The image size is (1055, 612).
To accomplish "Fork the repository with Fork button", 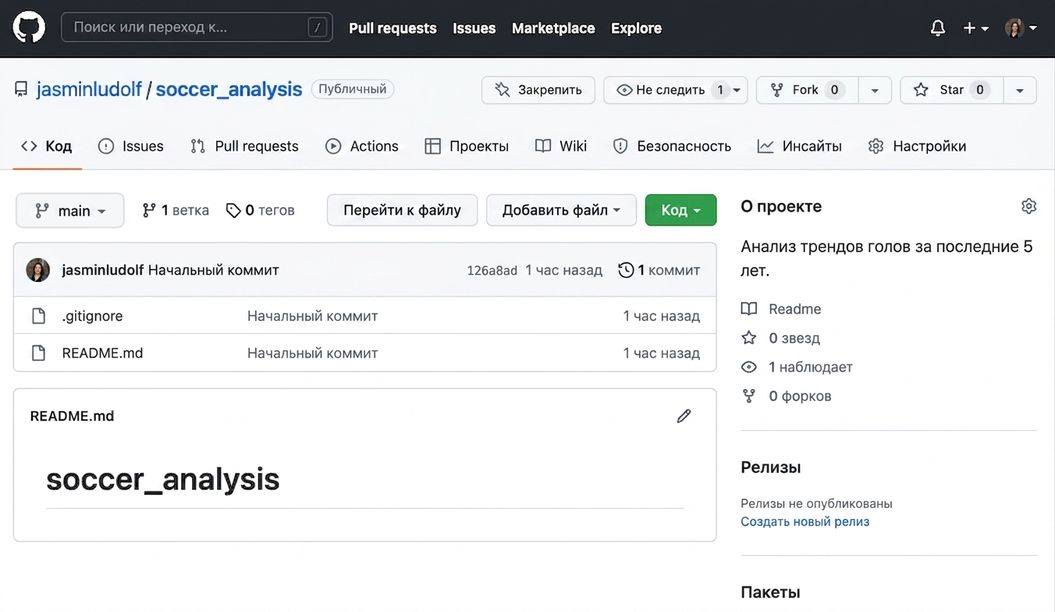I will coord(807,90).
